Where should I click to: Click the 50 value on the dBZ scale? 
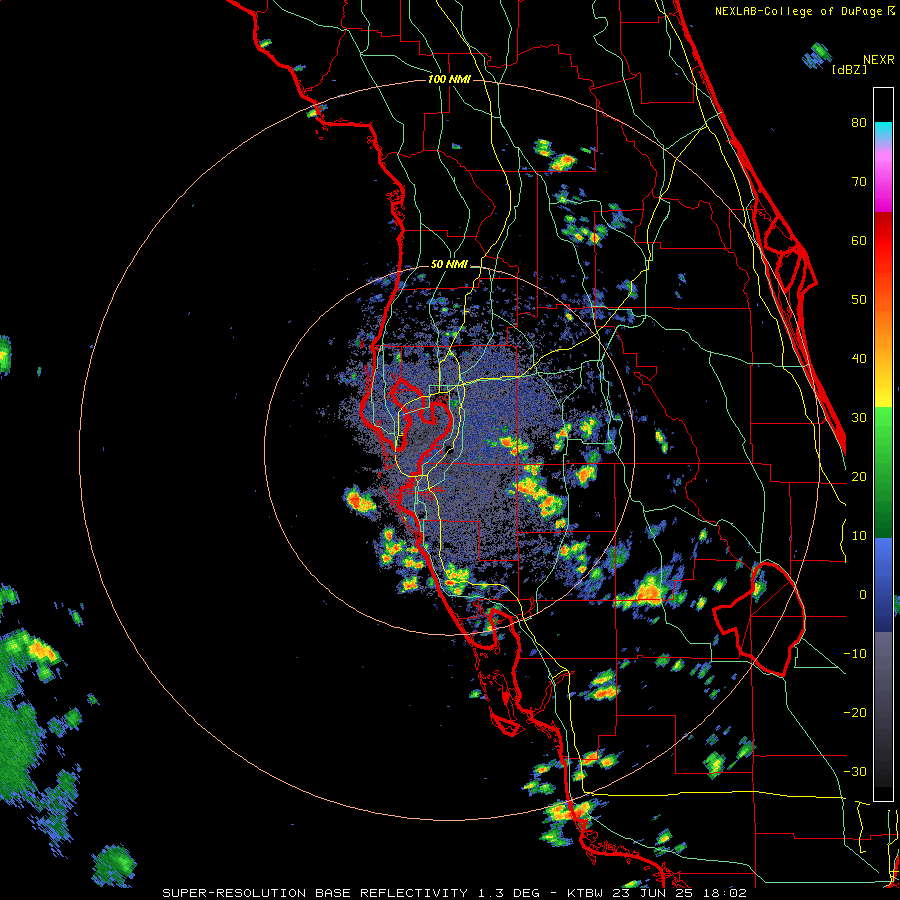[859, 300]
